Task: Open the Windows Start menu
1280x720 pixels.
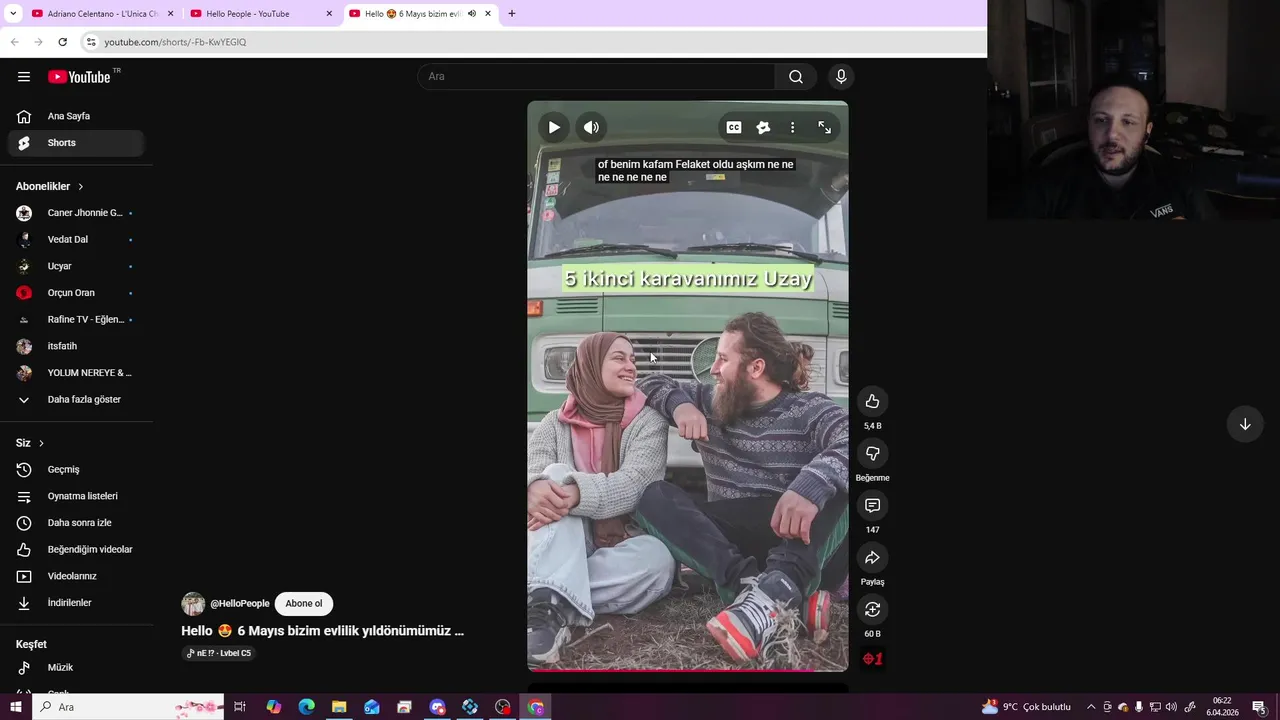Action: tap(16, 707)
